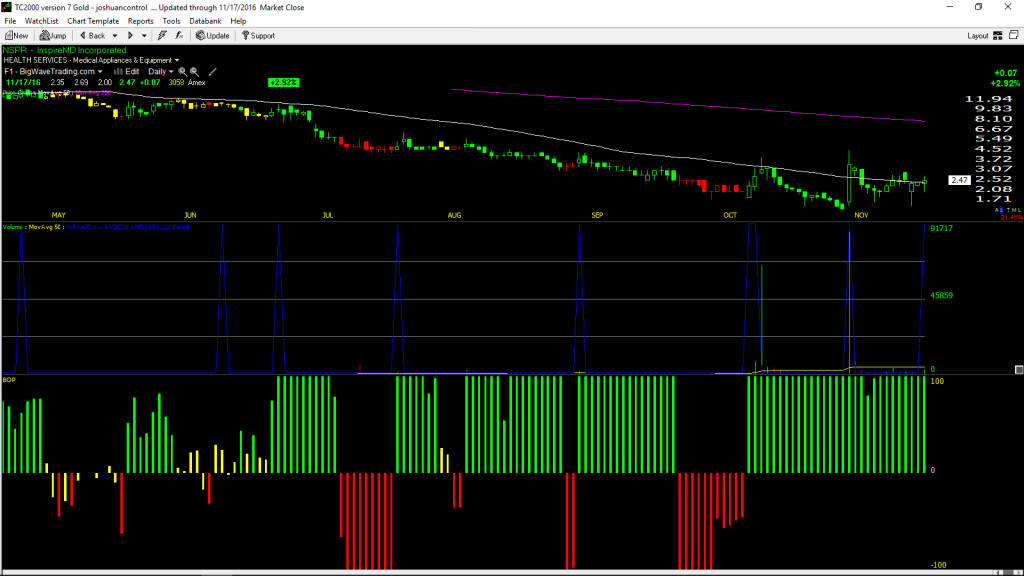Open the WatchList menu
The height and width of the screenshot is (576, 1024).
pos(41,21)
